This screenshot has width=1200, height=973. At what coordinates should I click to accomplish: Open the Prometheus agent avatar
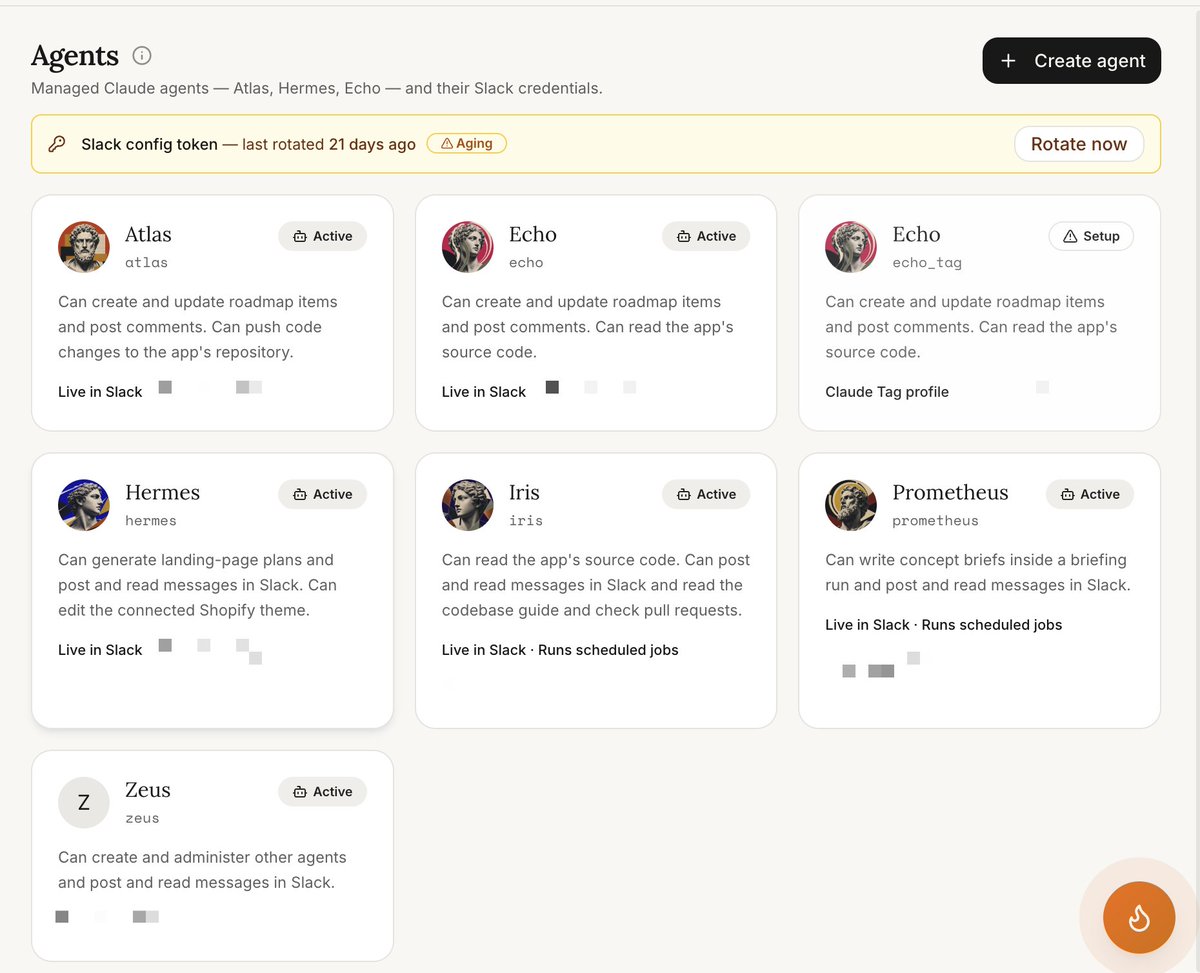[851, 505]
